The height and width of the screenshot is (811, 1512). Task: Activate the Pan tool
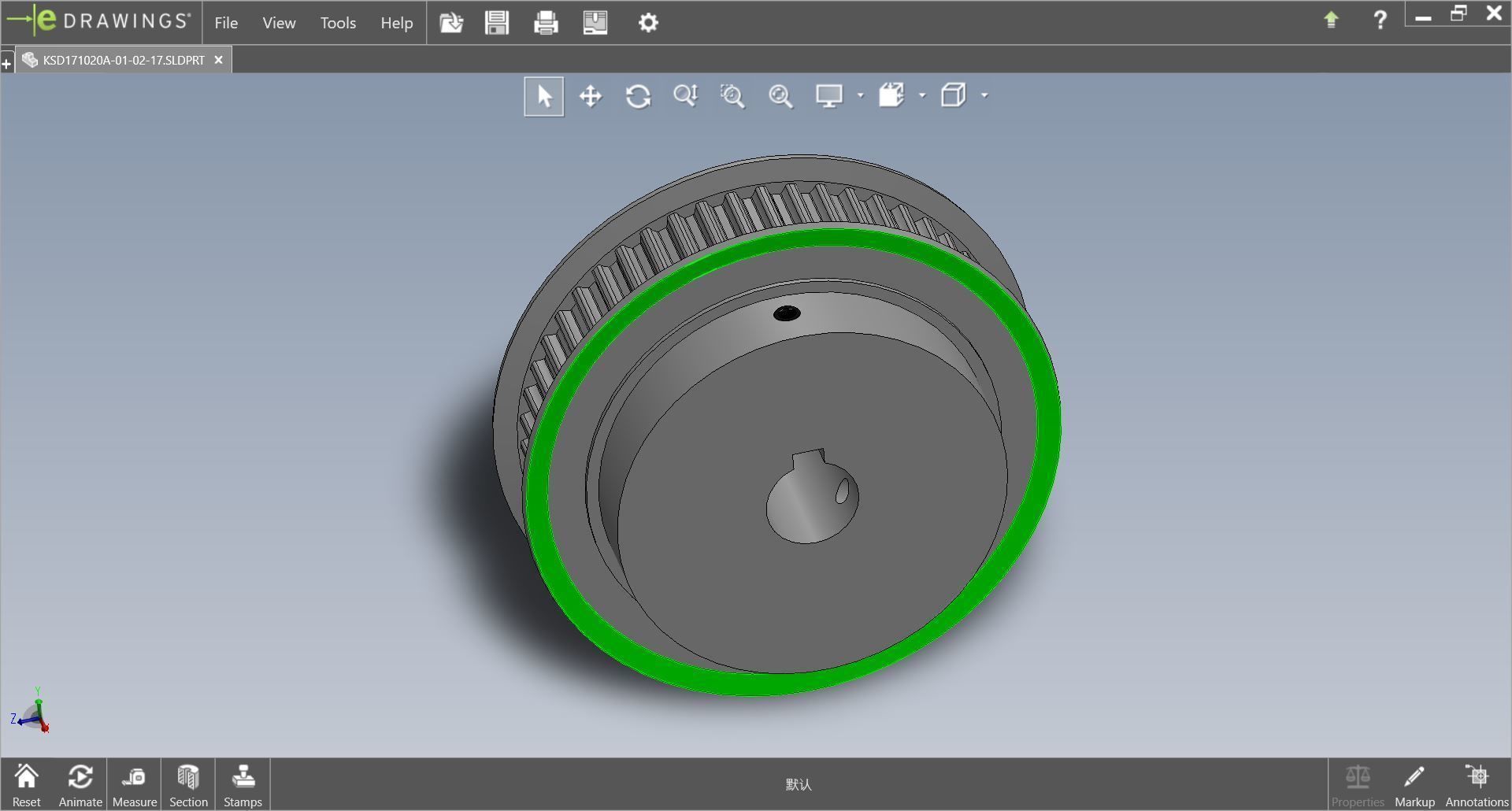coord(591,96)
